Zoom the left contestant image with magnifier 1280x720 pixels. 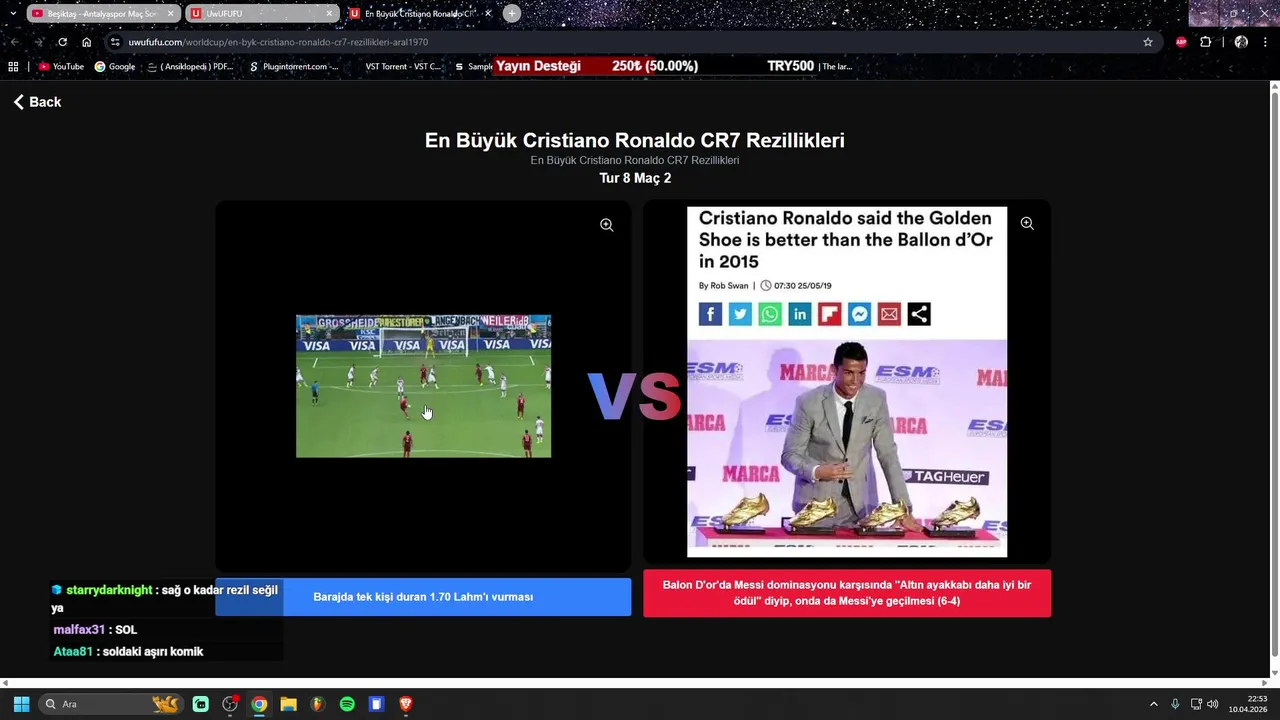(606, 225)
